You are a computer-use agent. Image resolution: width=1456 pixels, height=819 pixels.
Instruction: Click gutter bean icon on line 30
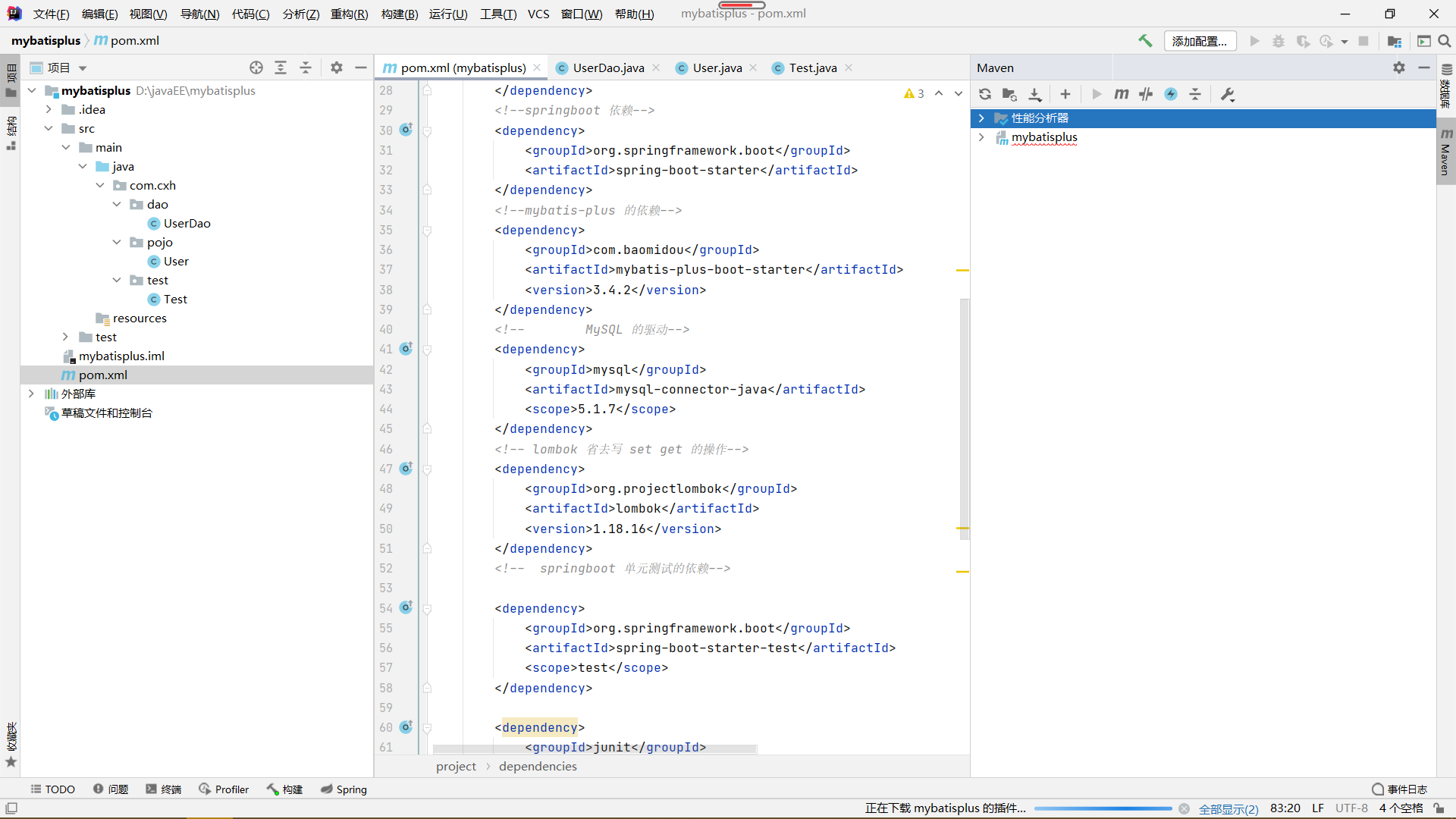click(406, 130)
